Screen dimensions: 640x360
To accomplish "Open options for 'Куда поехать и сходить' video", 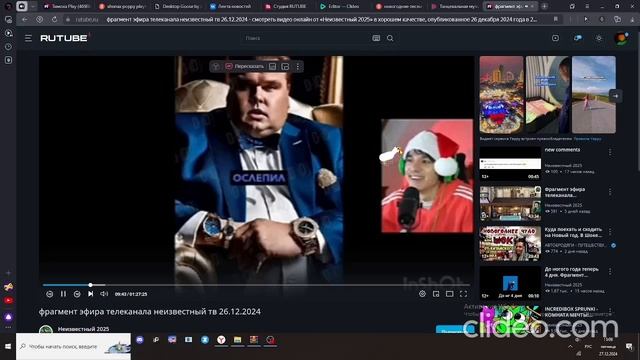I will click(x=610, y=232).
